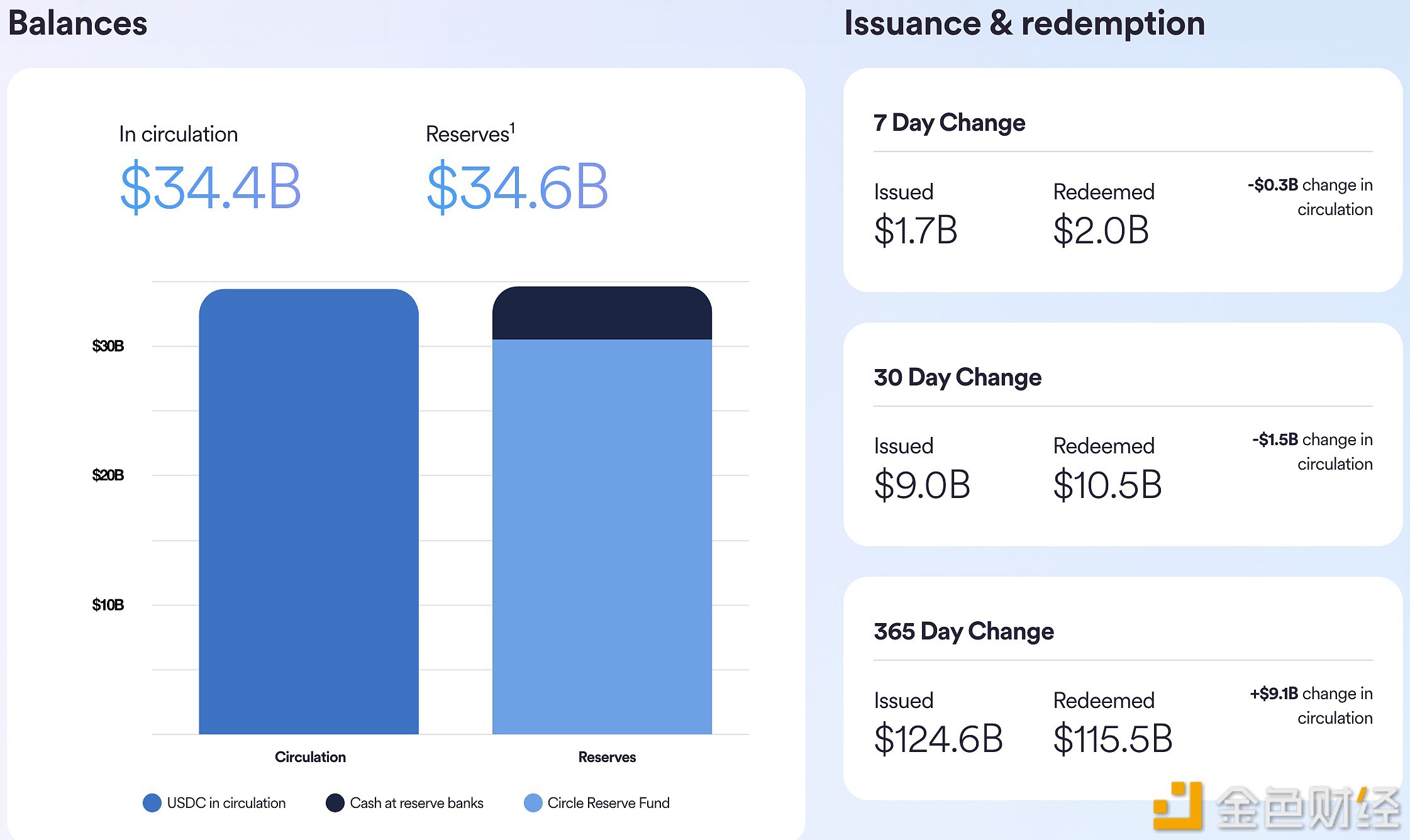This screenshot has width=1410, height=840.
Task: Click the 'Reserves' label with footnote
Action: (470, 133)
